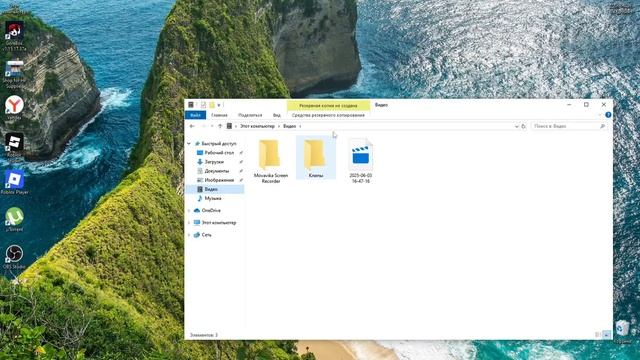The height and width of the screenshot is (360, 640).
Task: Click the search magnifier icon
Action: pyautogui.click(x=602, y=126)
